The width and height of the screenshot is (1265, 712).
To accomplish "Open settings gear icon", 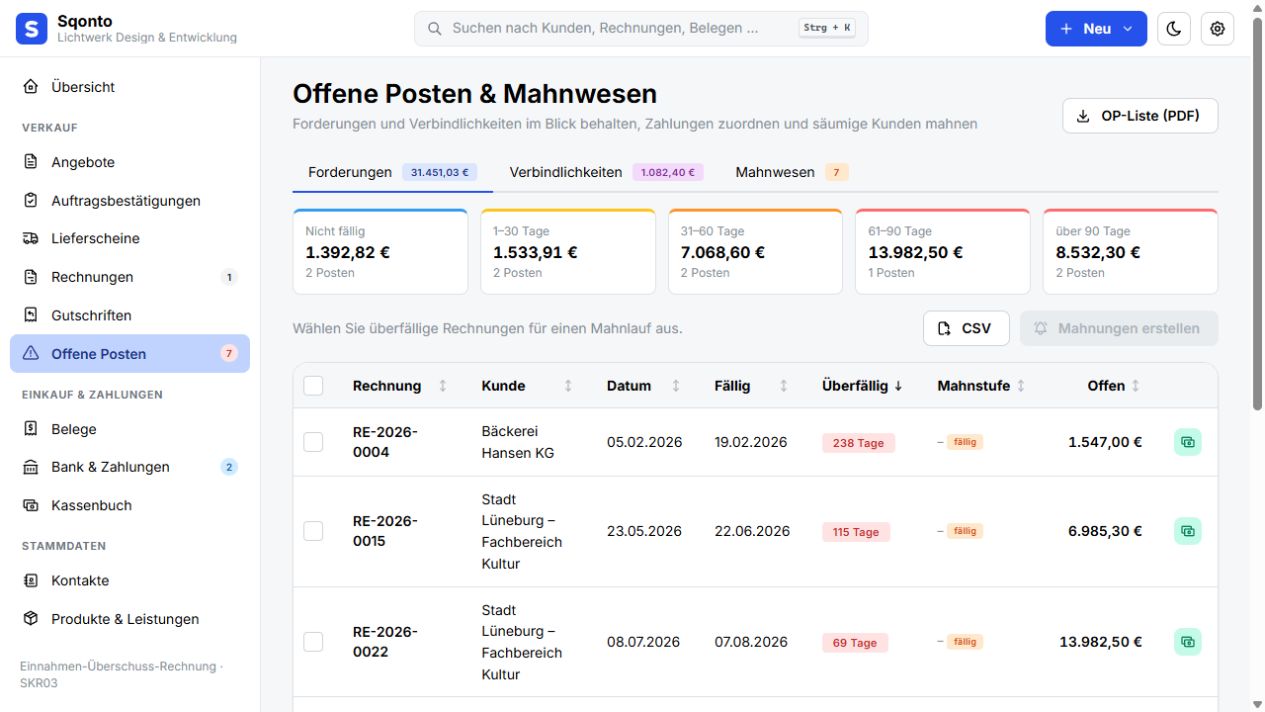I will 1217,29.
